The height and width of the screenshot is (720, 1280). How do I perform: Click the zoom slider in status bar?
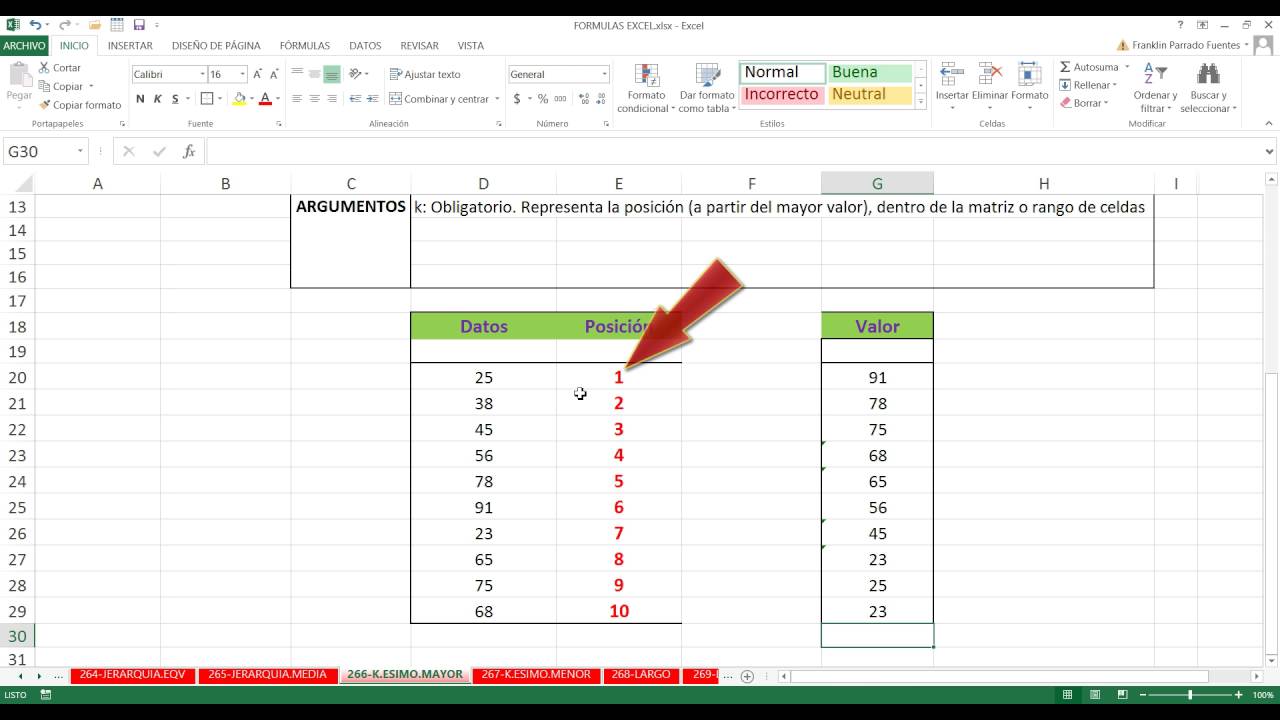tap(1189, 695)
